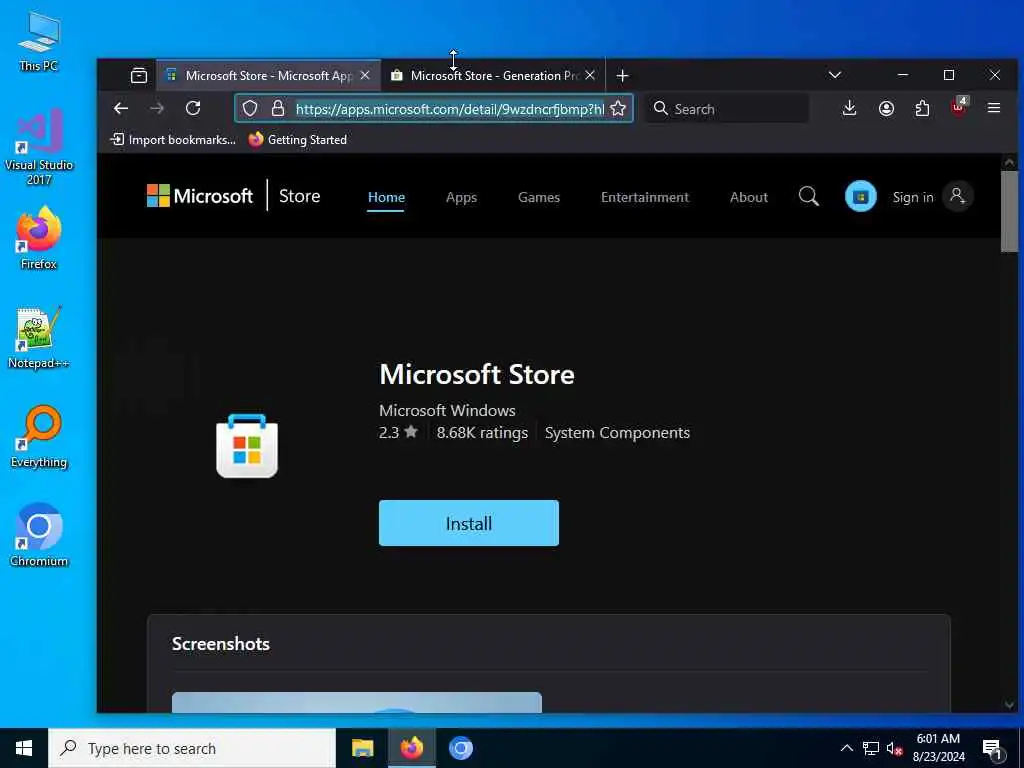
Task: Click the Sign in user avatar icon
Action: coord(957,196)
